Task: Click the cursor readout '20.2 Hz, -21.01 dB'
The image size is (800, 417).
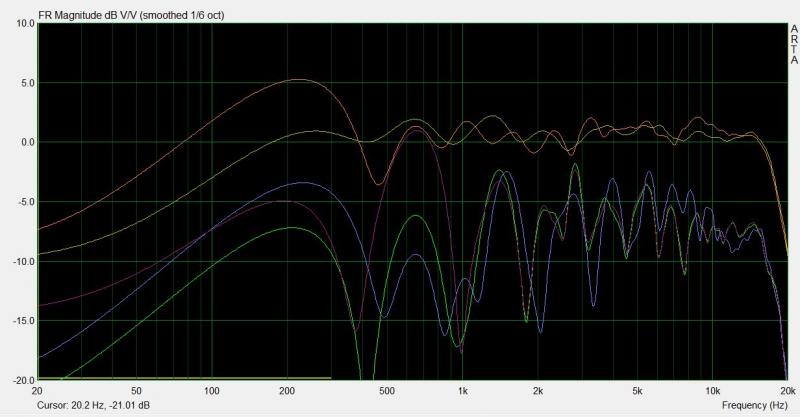Action: coord(112,405)
